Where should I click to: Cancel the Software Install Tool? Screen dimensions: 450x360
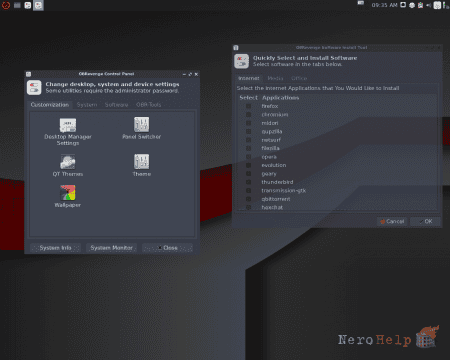click(x=392, y=221)
